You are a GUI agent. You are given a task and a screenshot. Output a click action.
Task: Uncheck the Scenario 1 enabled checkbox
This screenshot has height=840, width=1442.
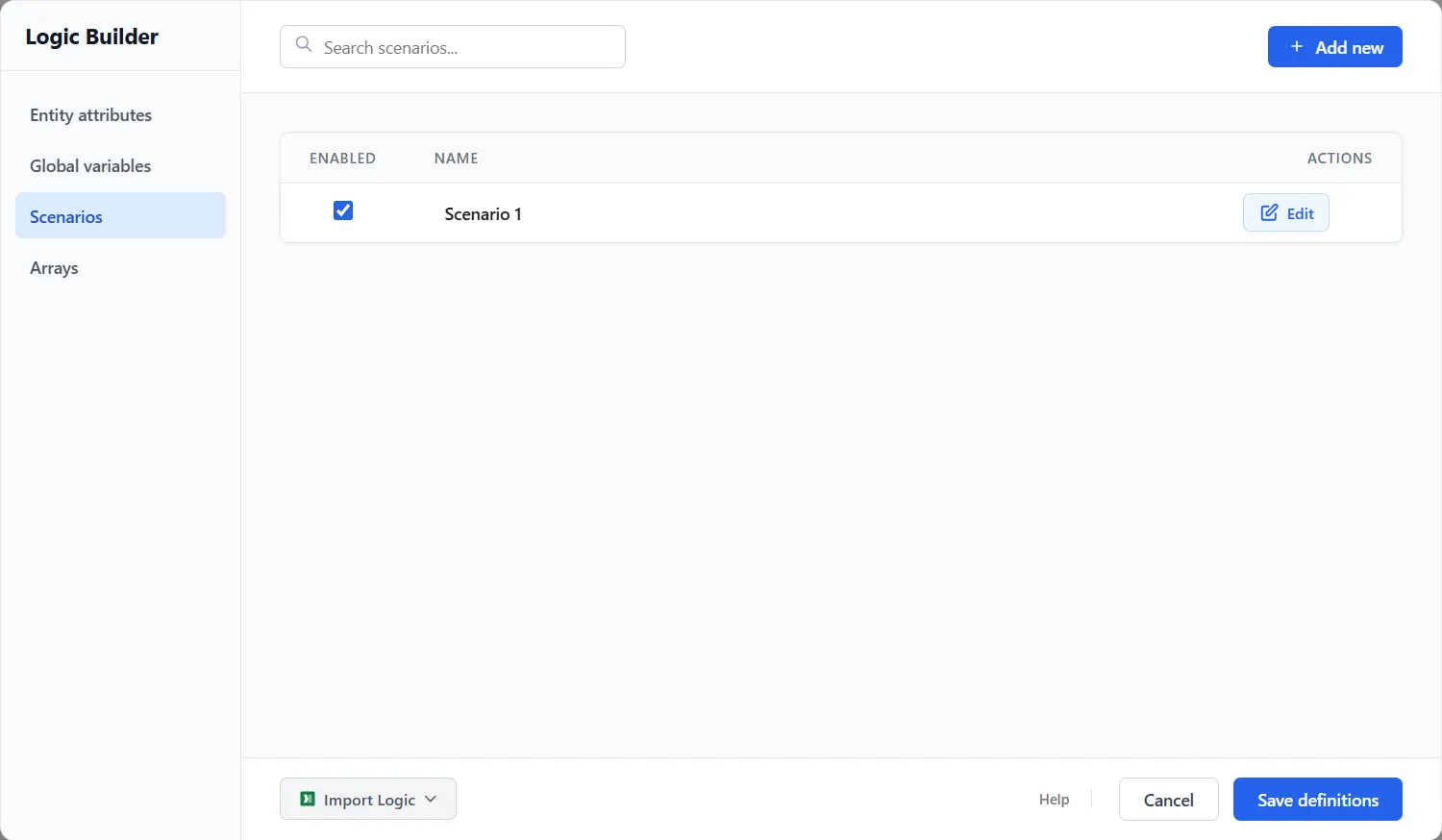(343, 210)
